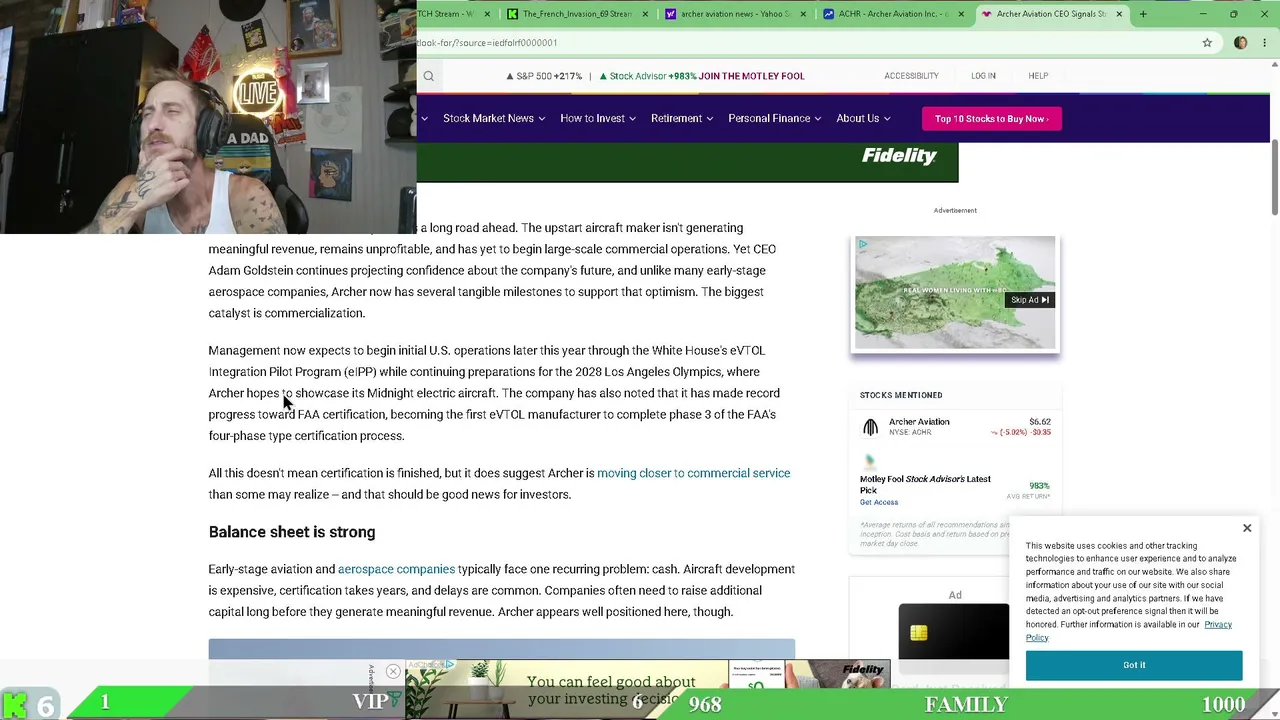Click the Top 10 Stocks to Buy Now button
1280x720 pixels.
coord(991,119)
